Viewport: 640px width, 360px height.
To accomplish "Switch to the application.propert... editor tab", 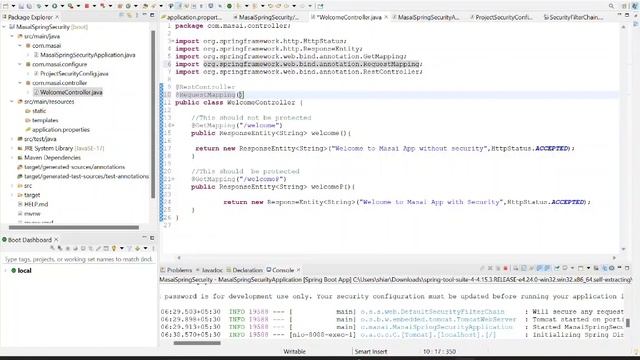I will [x=191, y=17].
